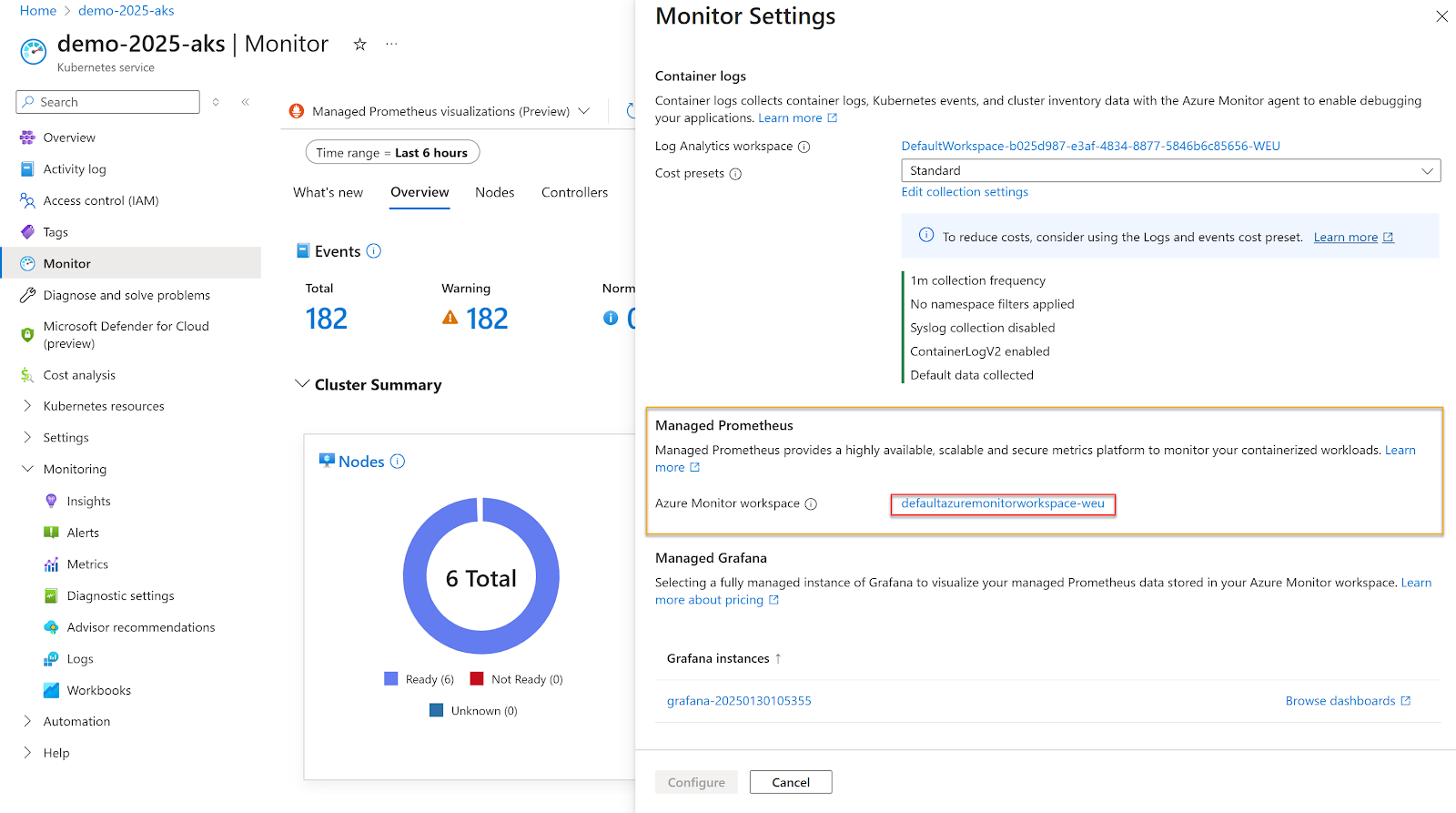Open grafana-20250130105355 instance link
1456x813 pixels.
[x=739, y=701]
